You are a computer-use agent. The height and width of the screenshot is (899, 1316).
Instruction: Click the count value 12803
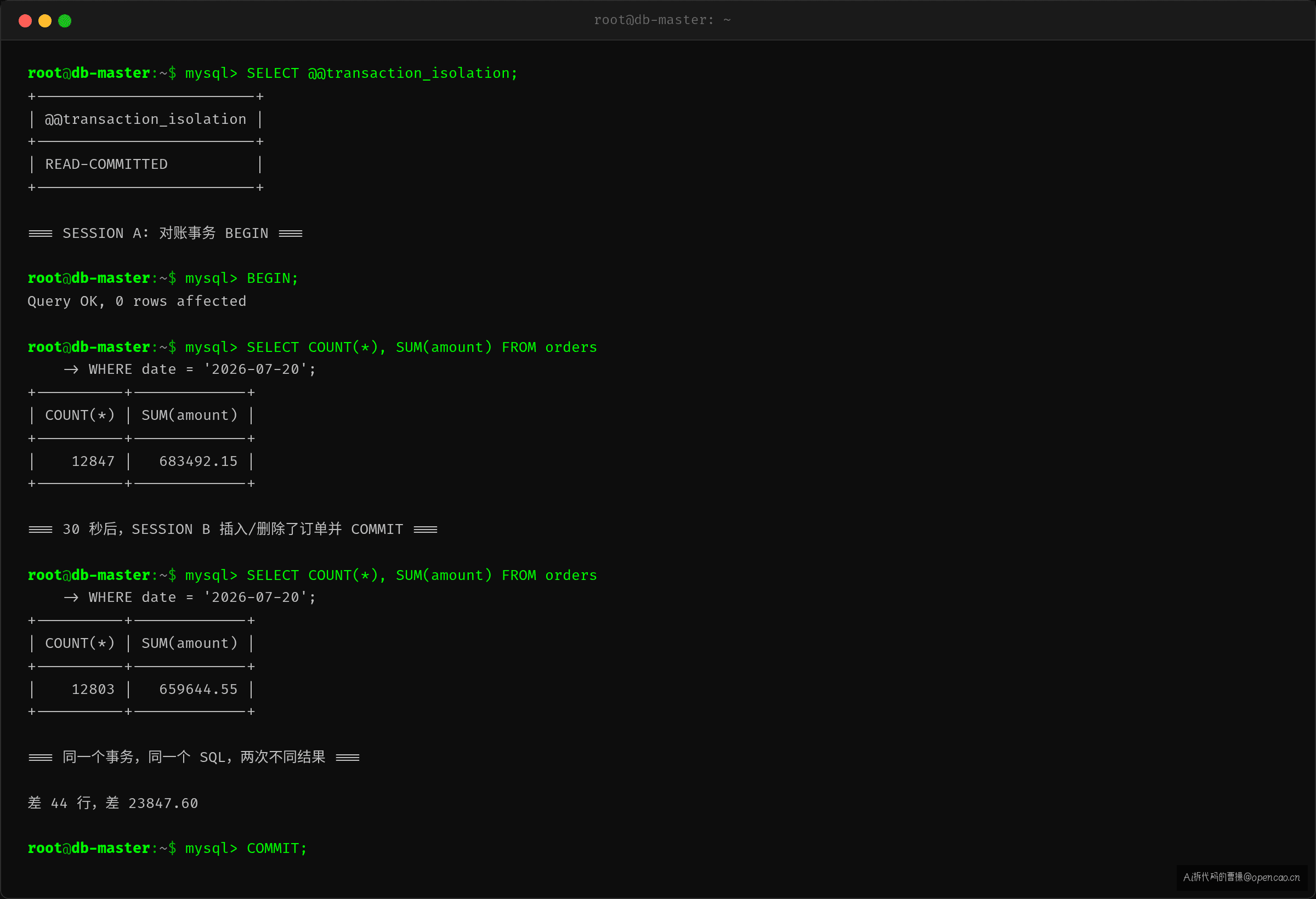click(x=93, y=690)
